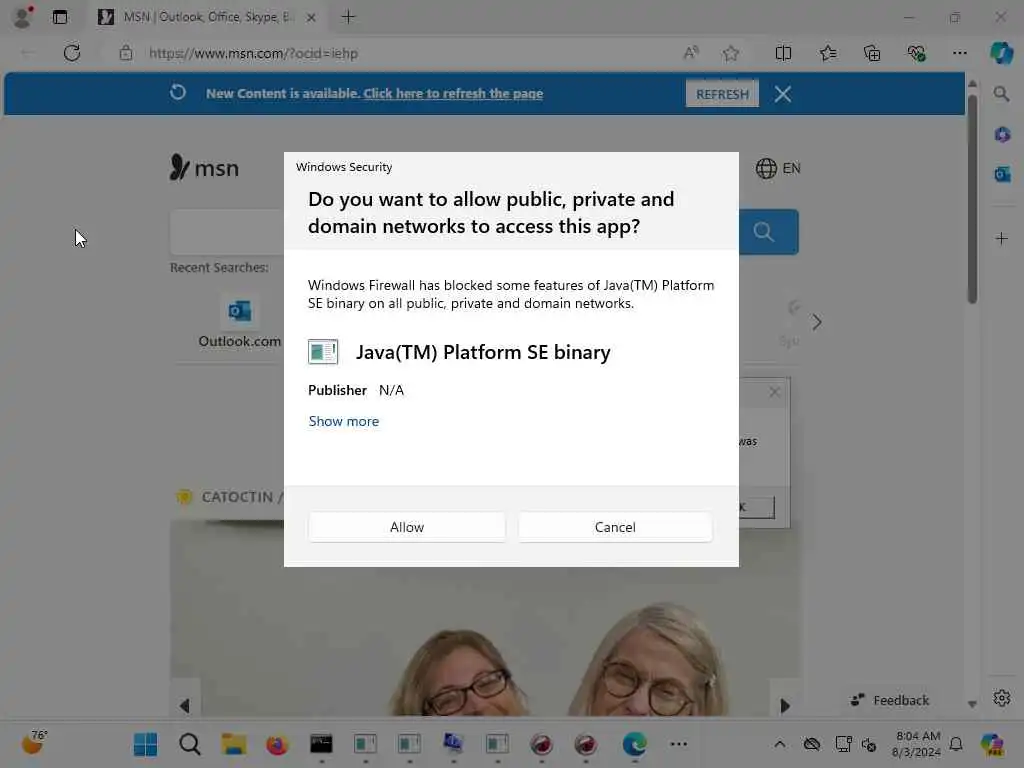The height and width of the screenshot is (768, 1024).
Task: Click the scrollbar down arrow
Action: click(972, 704)
